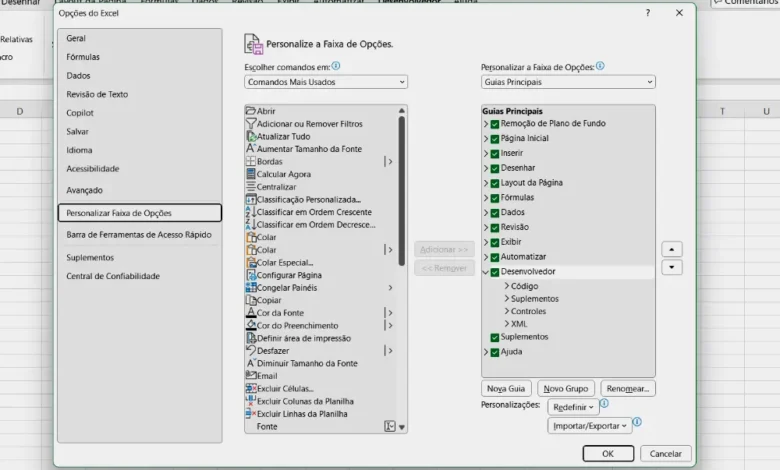This screenshot has height=470, width=780.
Task: Select the Desfazer undo icon
Action: (x=250, y=351)
